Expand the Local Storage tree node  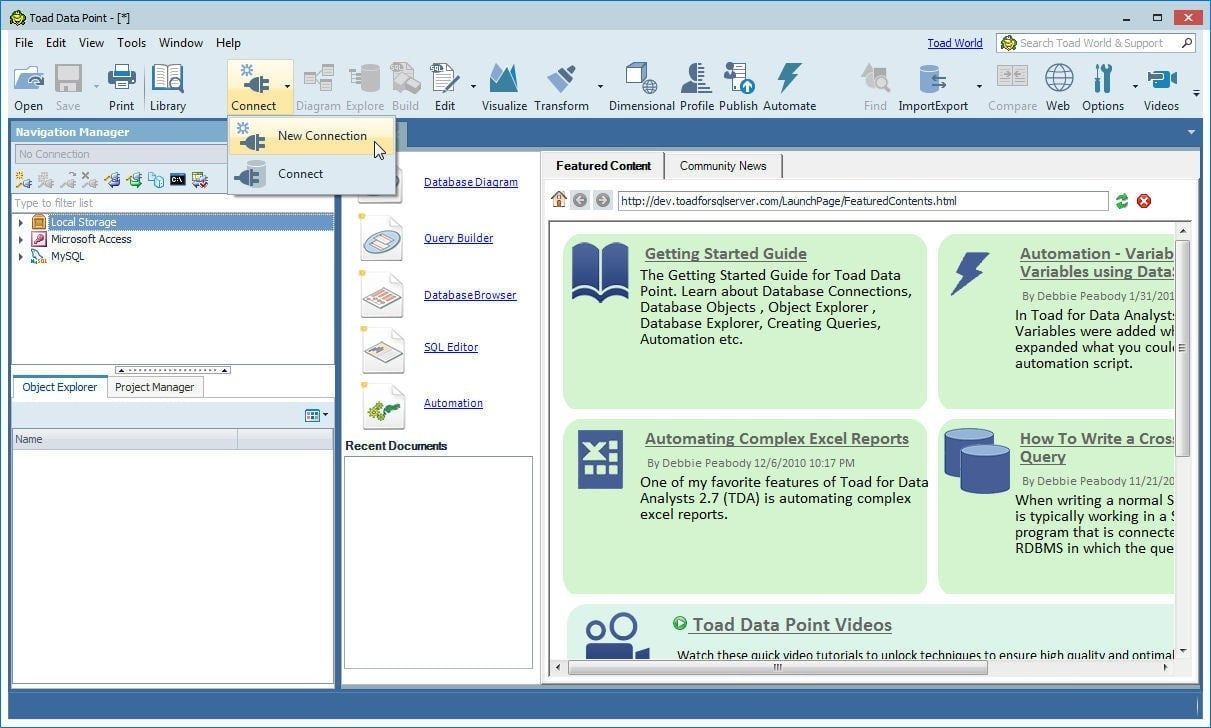point(21,222)
